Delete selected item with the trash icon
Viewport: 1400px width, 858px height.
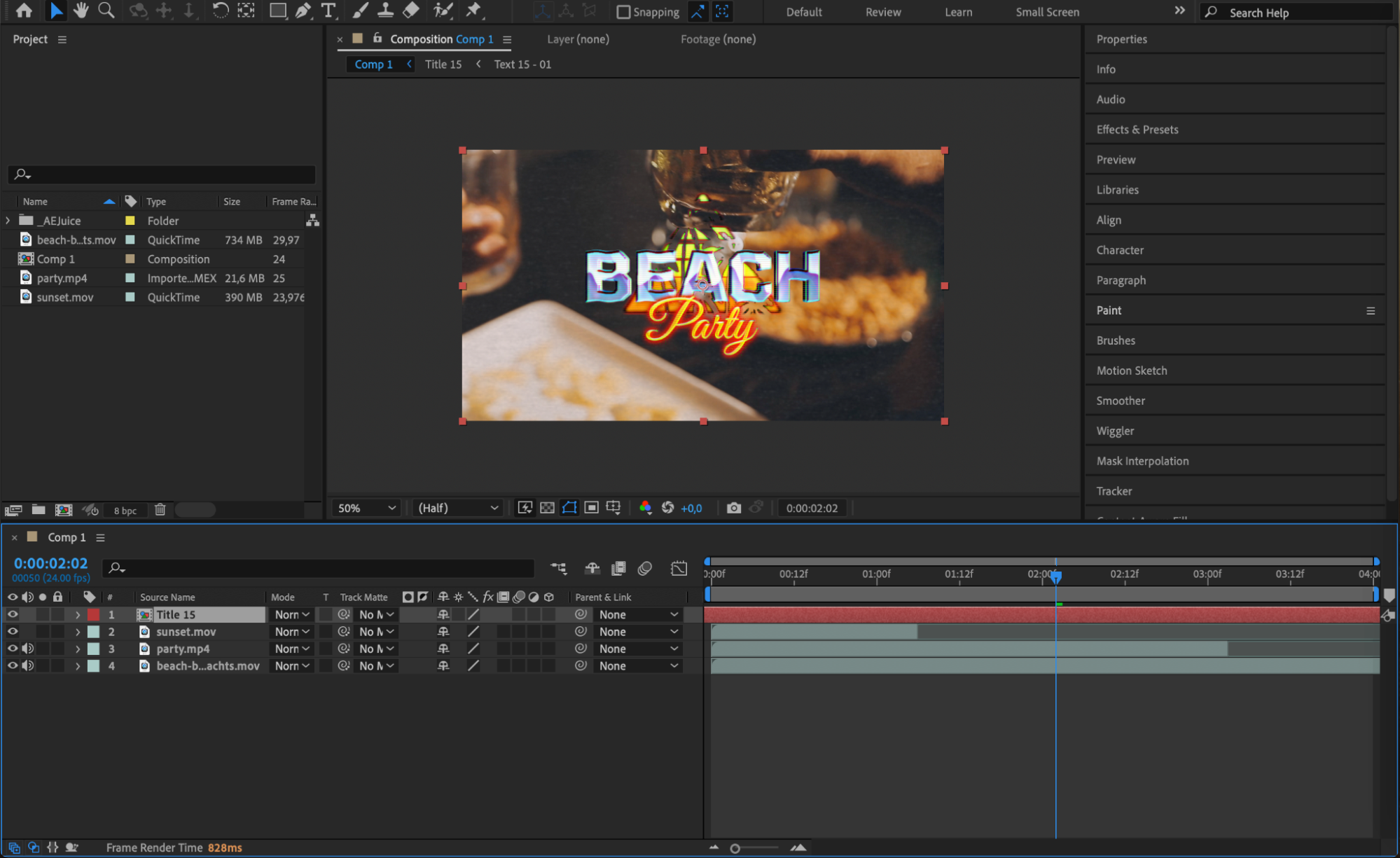(x=160, y=510)
